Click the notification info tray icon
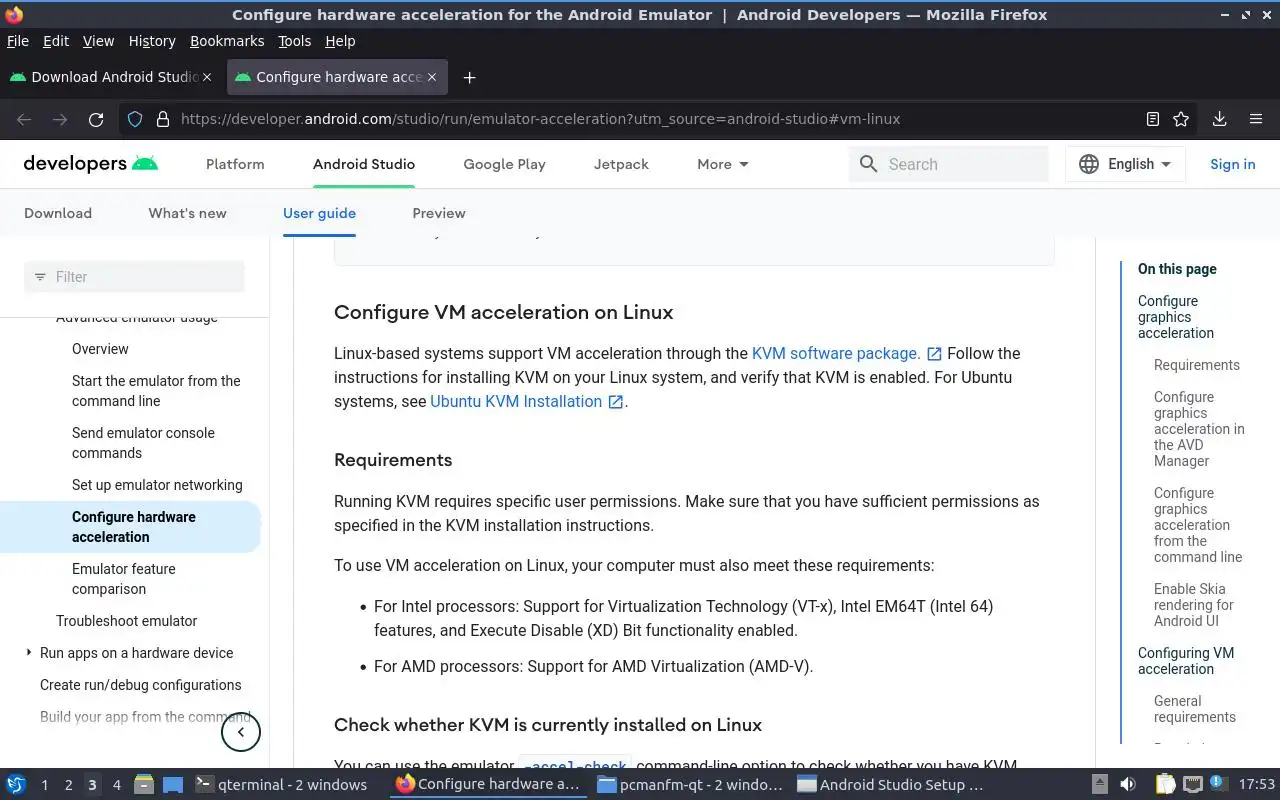Screen dimensions: 1280x800 click(x=1218, y=783)
